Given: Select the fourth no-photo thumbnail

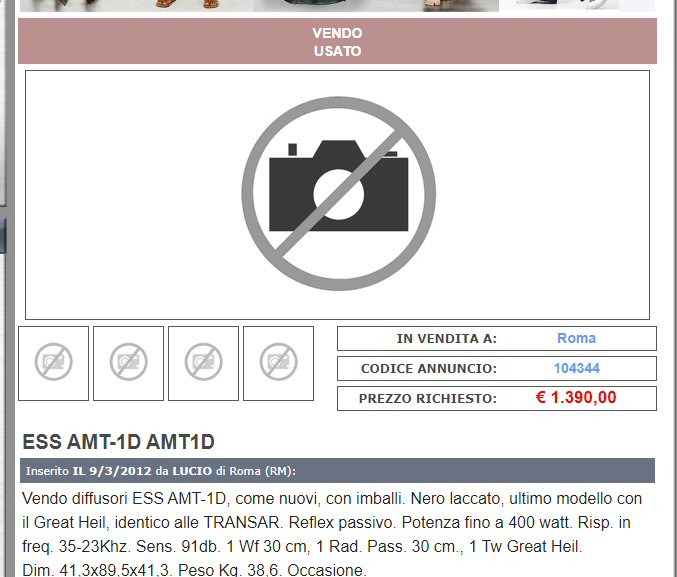Looking at the screenshot, I should [x=278, y=363].
